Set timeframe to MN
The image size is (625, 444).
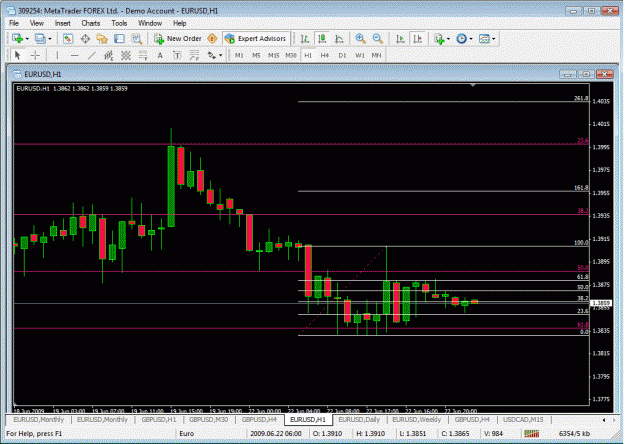pyautogui.click(x=376, y=55)
